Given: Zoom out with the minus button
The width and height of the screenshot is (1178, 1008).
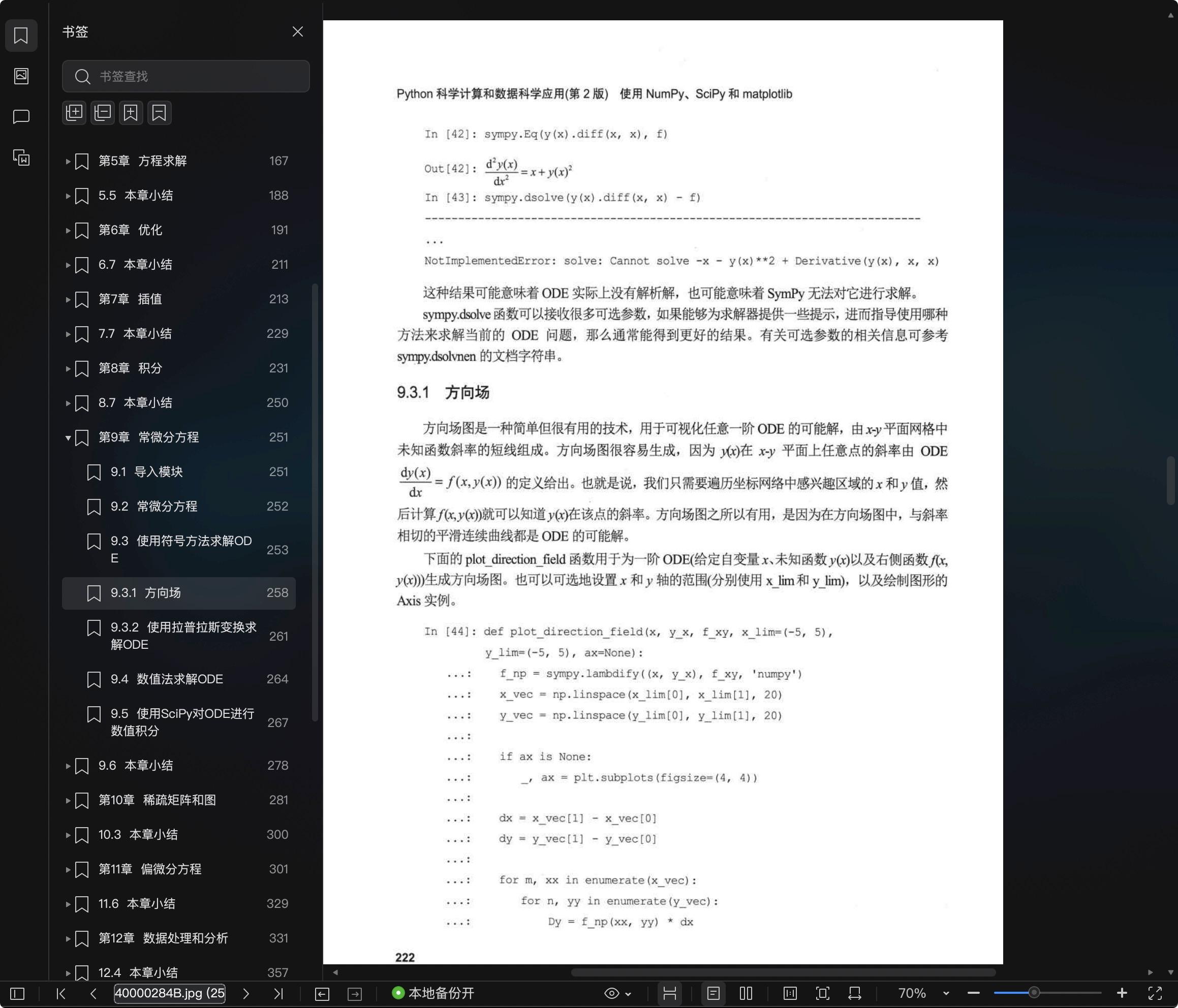Looking at the screenshot, I should [x=973, y=994].
